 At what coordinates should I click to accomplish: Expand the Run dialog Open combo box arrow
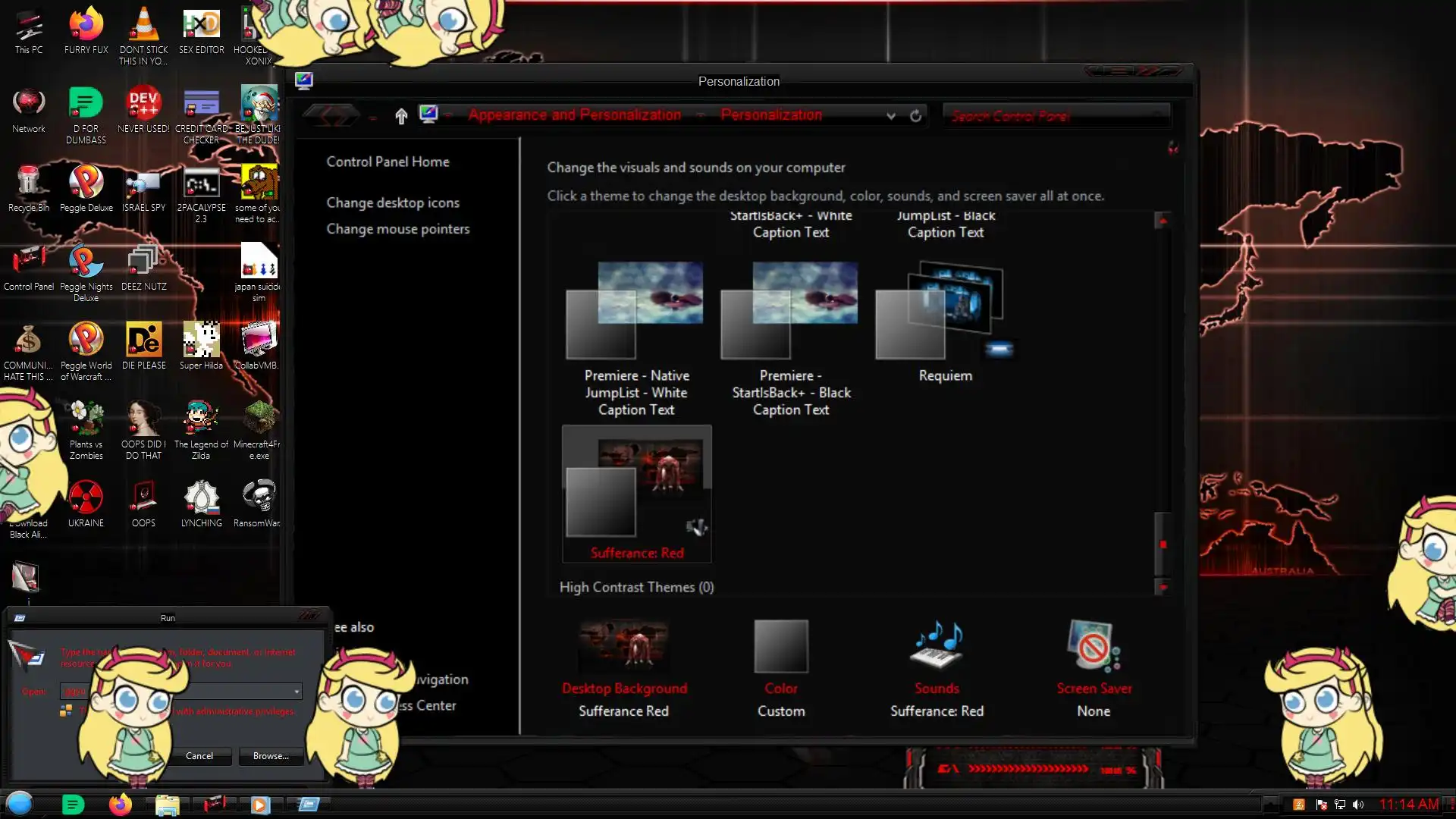tap(297, 692)
